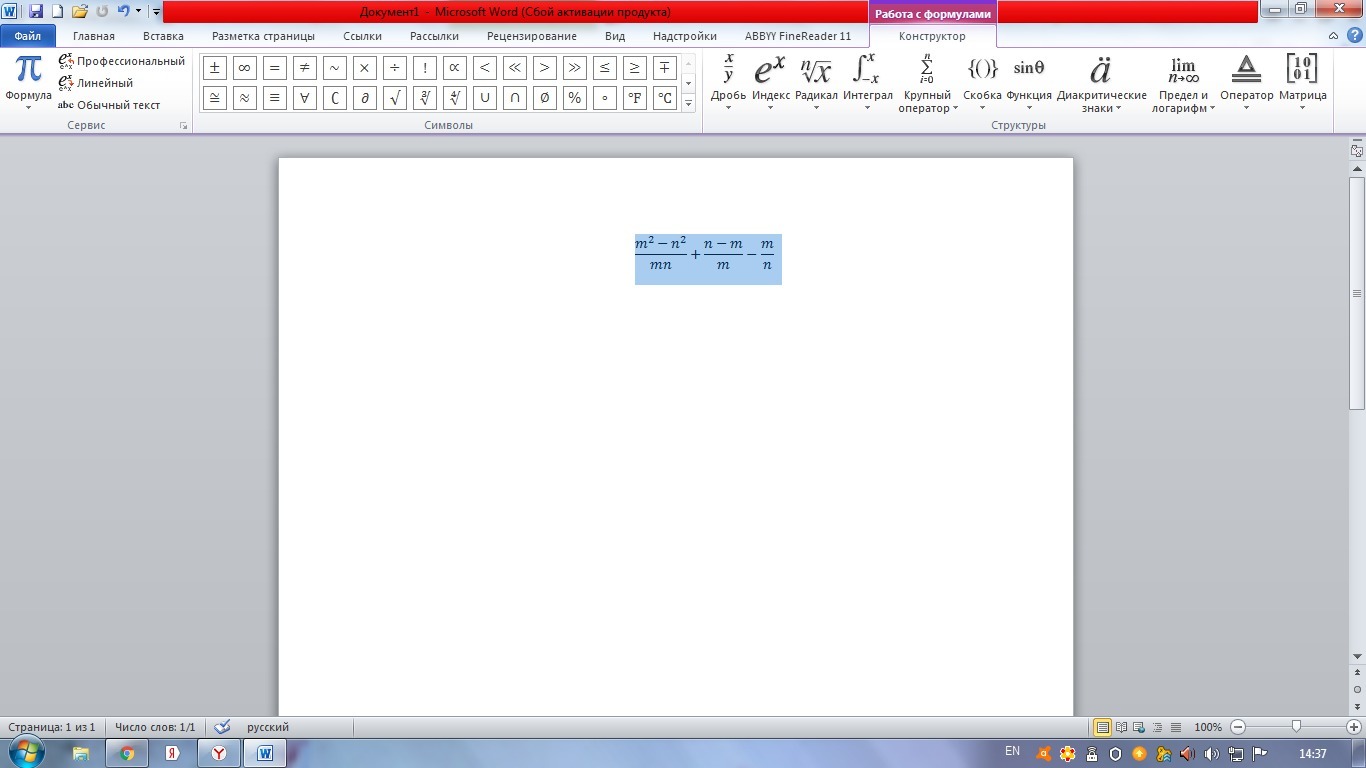Create a new blank document from toolbar

coord(58,11)
